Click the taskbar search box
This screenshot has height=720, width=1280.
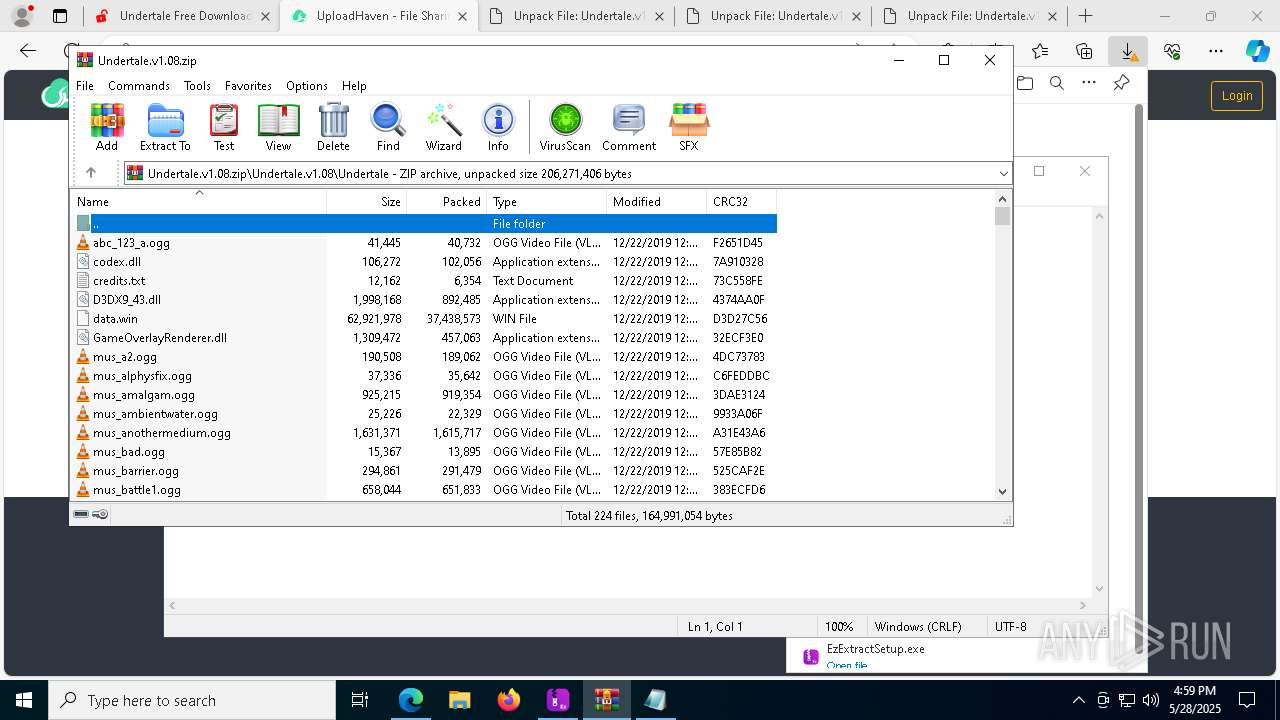pyautogui.click(x=191, y=700)
